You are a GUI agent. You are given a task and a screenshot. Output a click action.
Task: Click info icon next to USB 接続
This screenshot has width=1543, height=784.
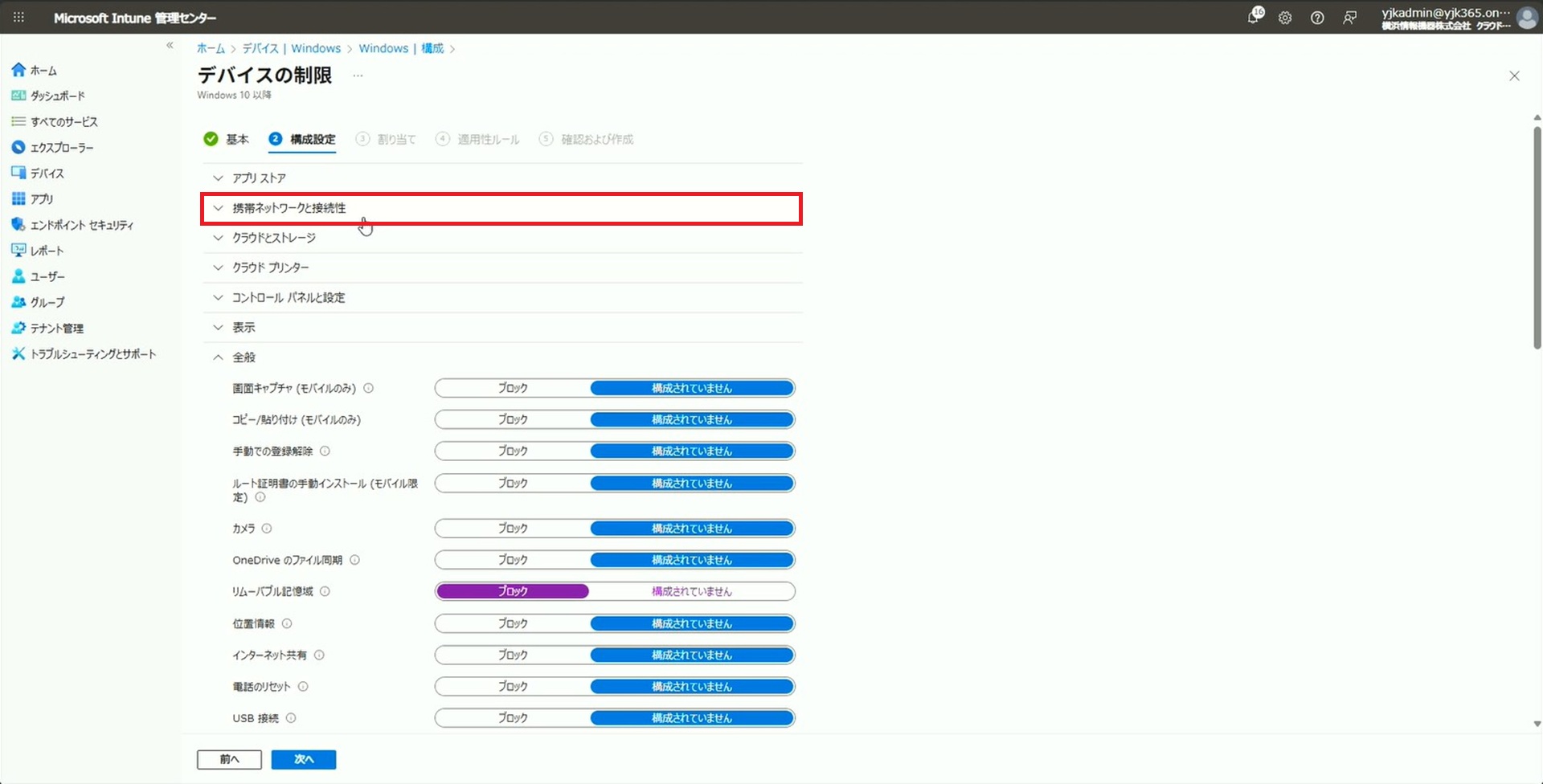pyautogui.click(x=291, y=718)
